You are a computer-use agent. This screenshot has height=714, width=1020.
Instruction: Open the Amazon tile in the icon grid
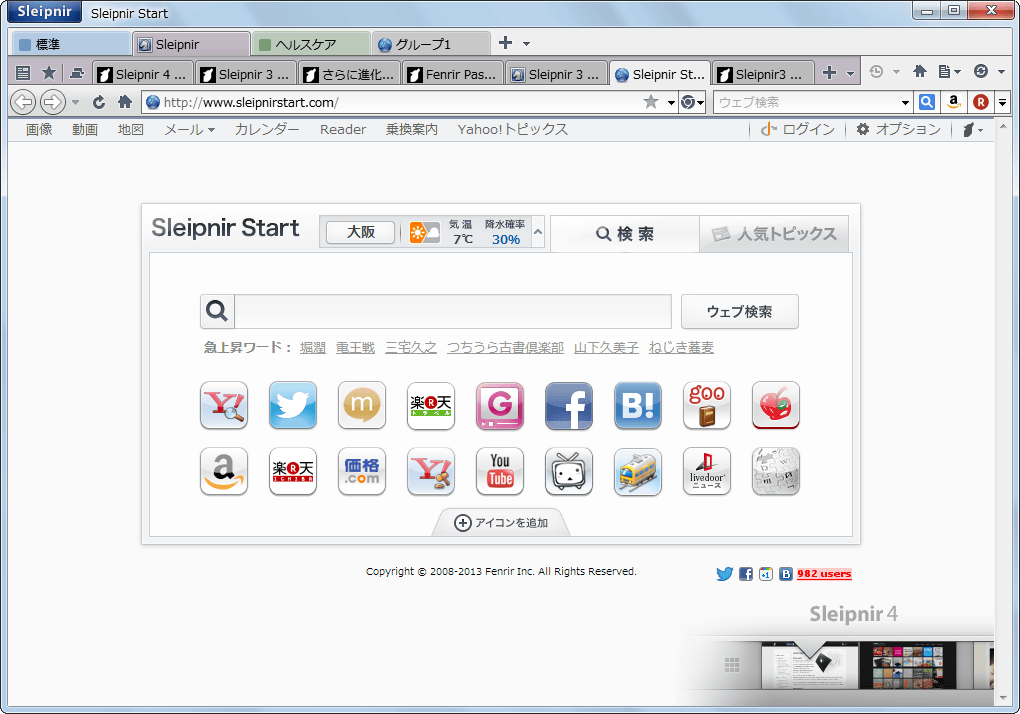(x=224, y=471)
